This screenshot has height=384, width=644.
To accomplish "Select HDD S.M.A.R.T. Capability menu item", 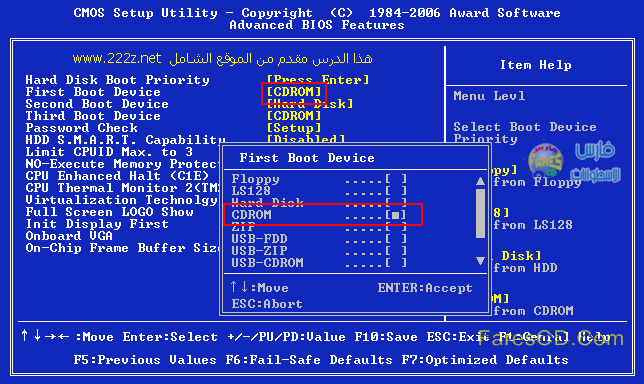I will tap(125, 140).
